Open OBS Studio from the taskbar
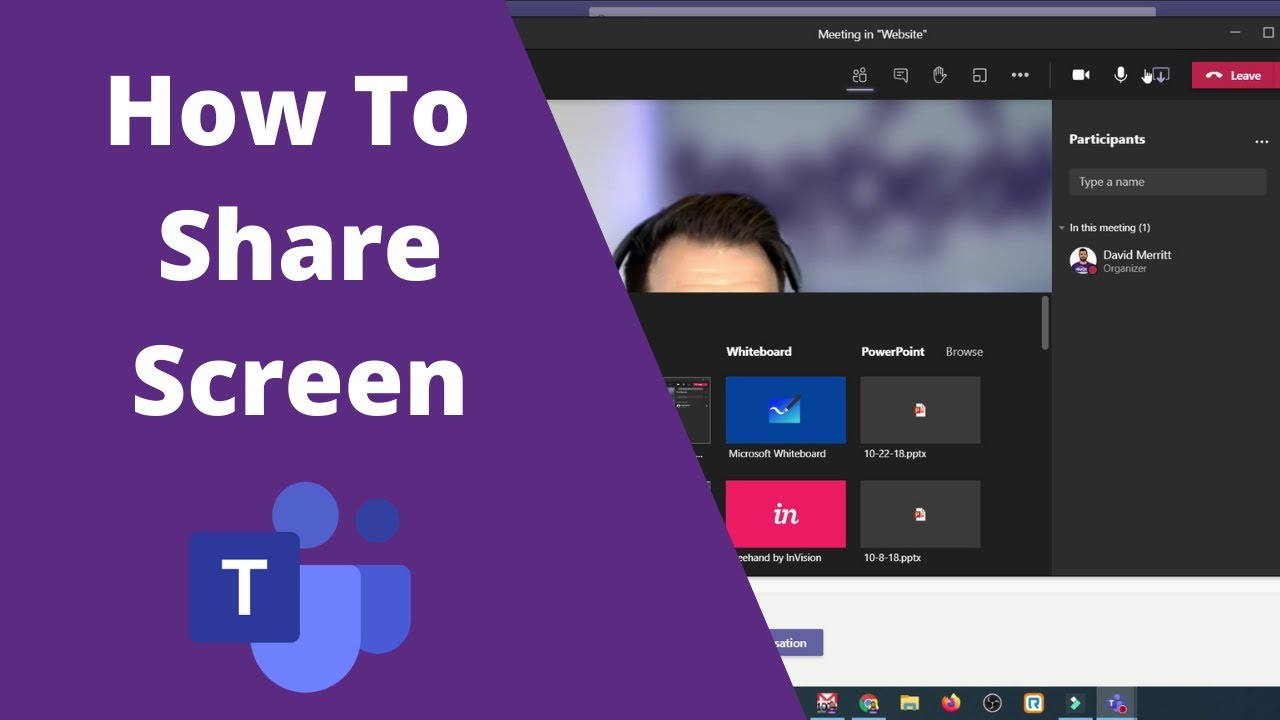Image resolution: width=1280 pixels, height=720 pixels. (992, 703)
